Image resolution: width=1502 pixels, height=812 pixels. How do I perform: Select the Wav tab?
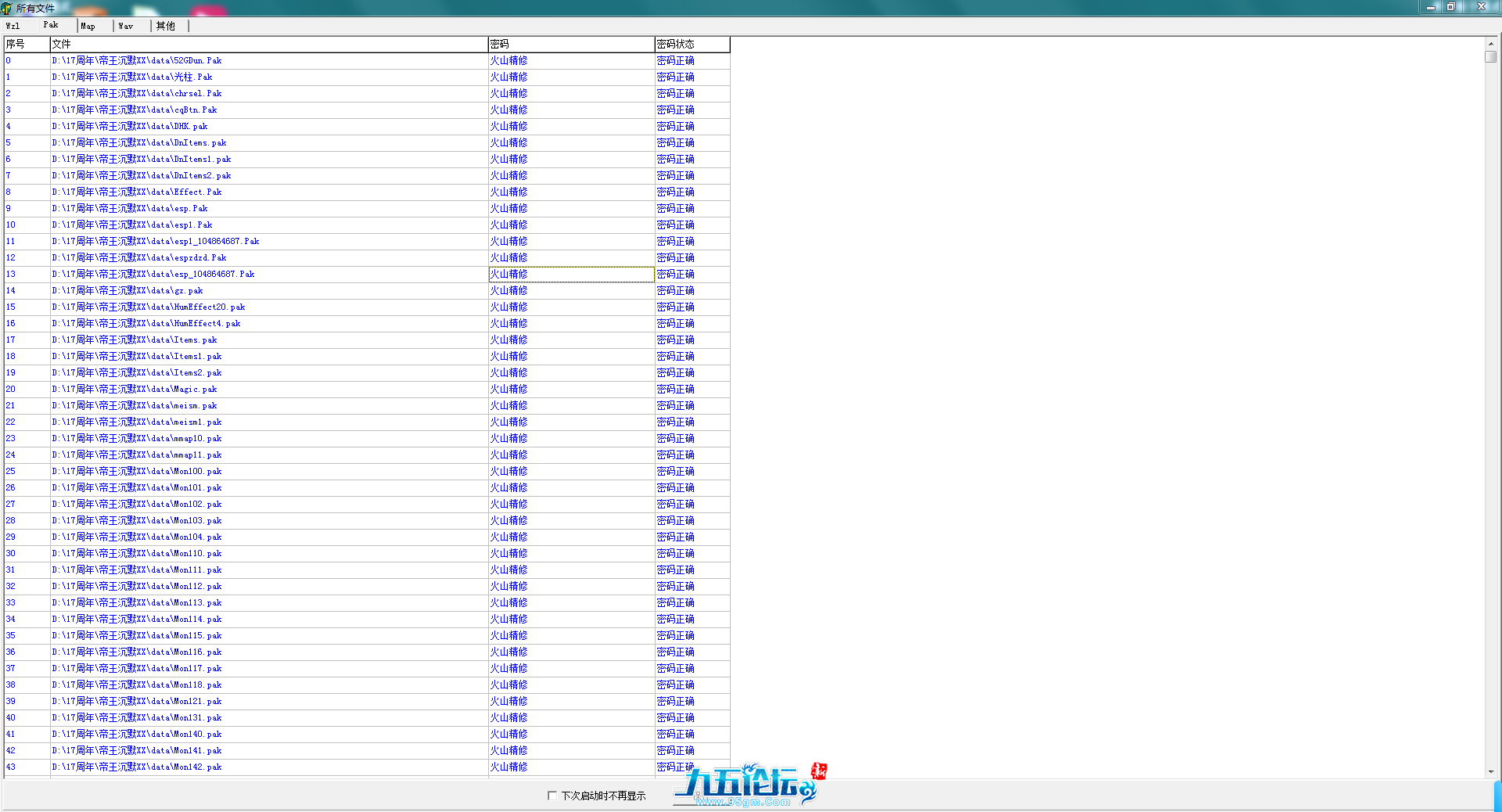click(x=126, y=26)
